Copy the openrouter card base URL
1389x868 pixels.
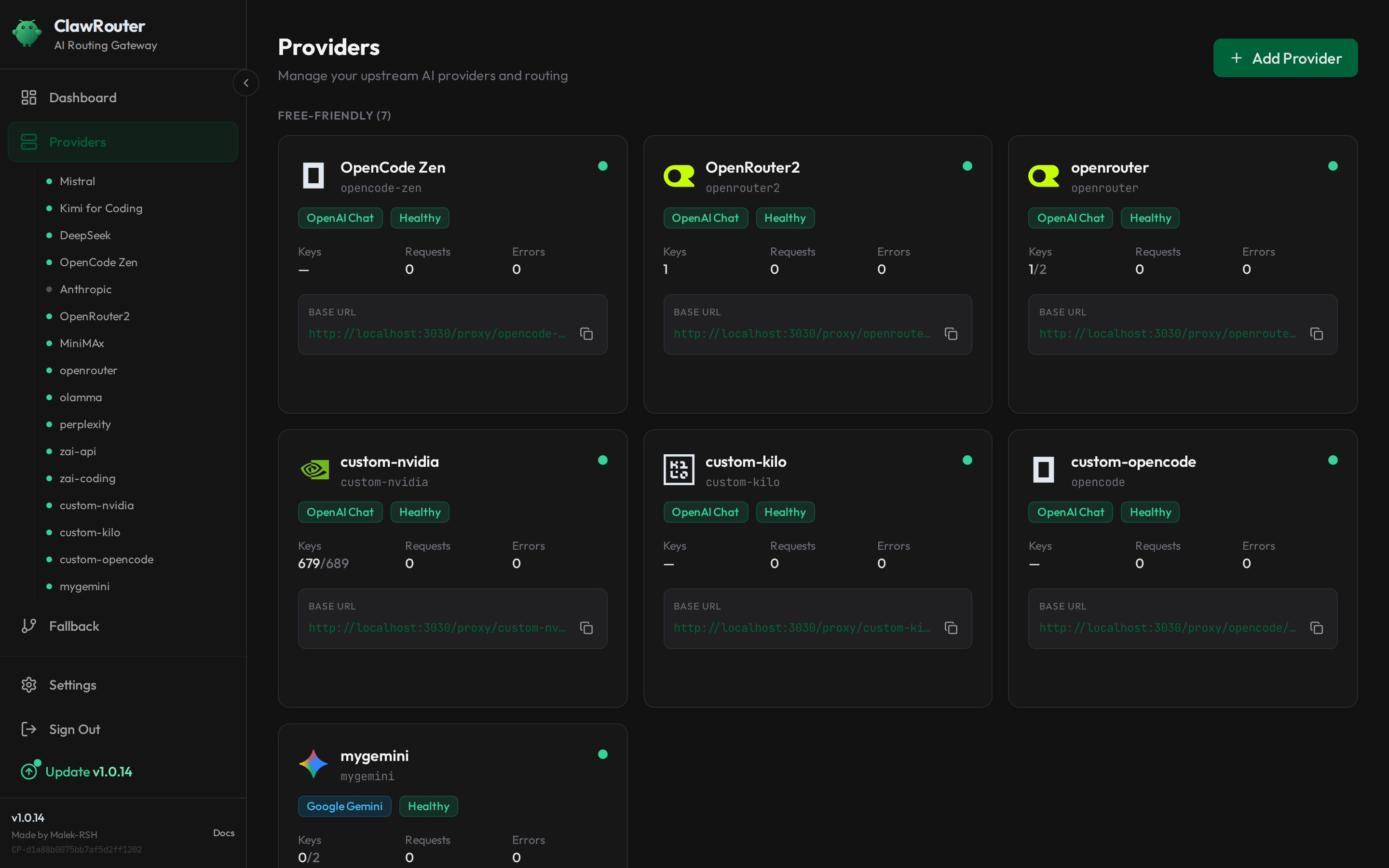(1317, 334)
